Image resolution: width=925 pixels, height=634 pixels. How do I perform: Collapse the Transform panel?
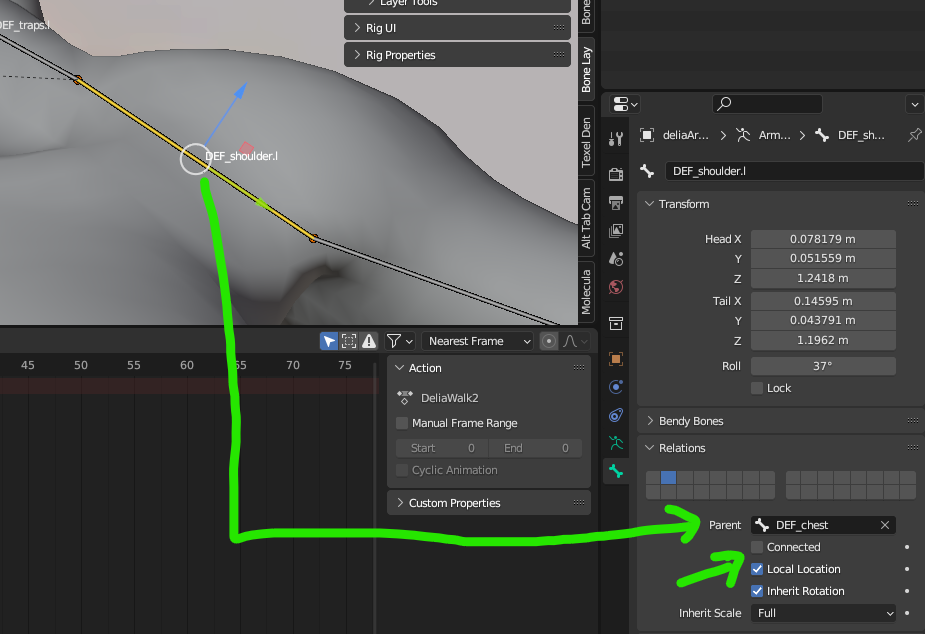(780, 204)
